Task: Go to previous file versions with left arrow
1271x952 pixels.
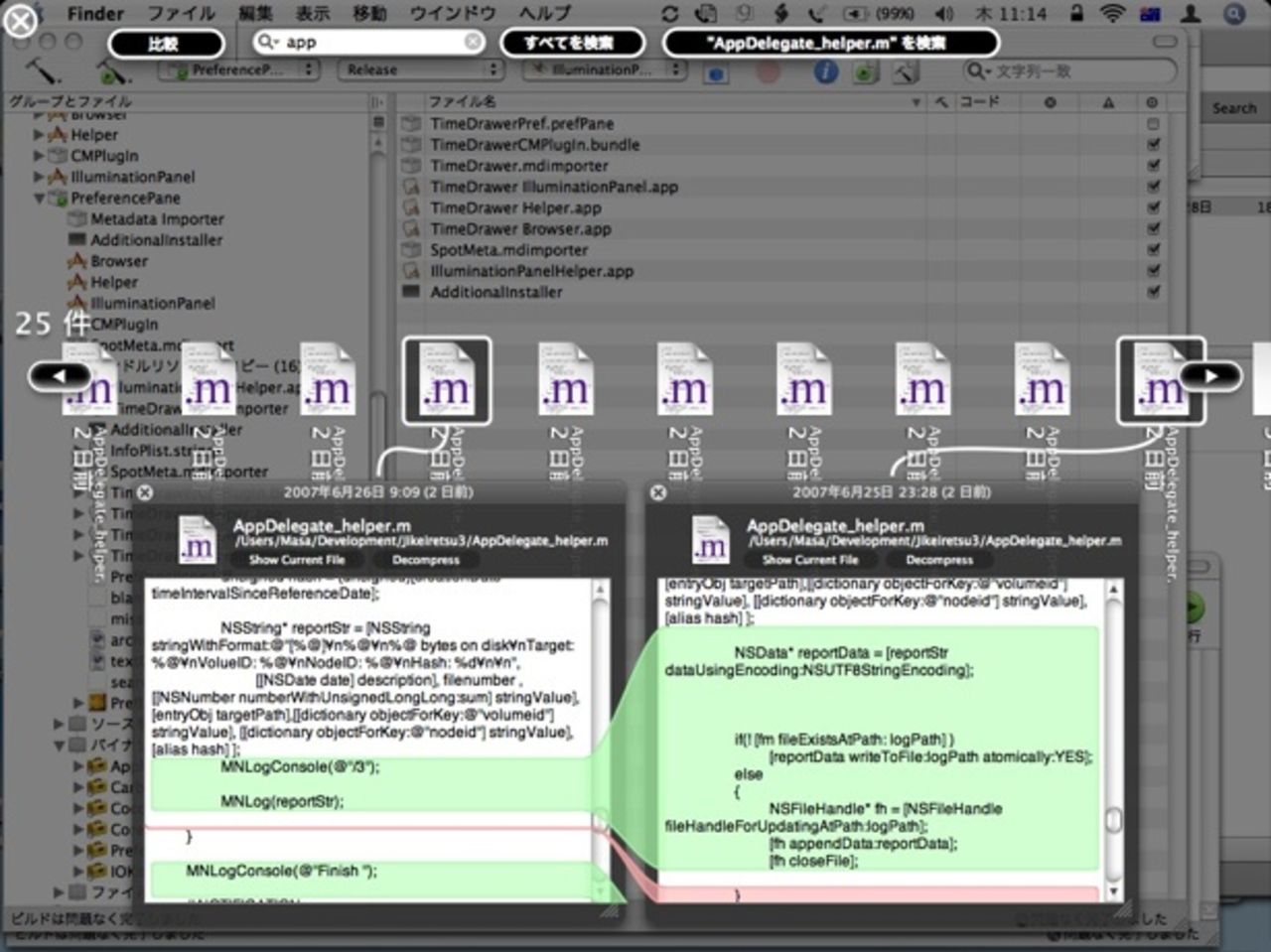Action: pos(60,376)
